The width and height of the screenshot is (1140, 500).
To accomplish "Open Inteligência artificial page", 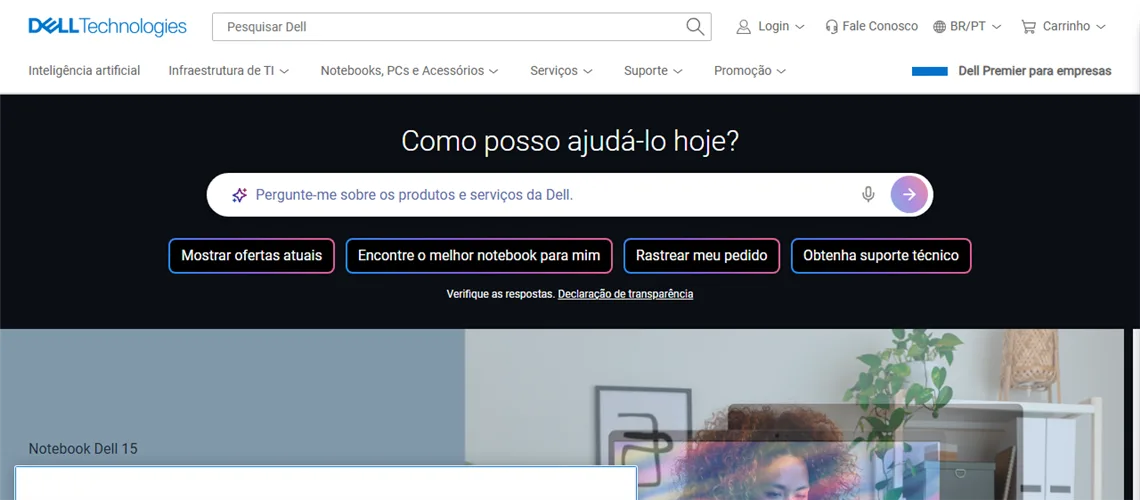I will [x=84, y=70].
